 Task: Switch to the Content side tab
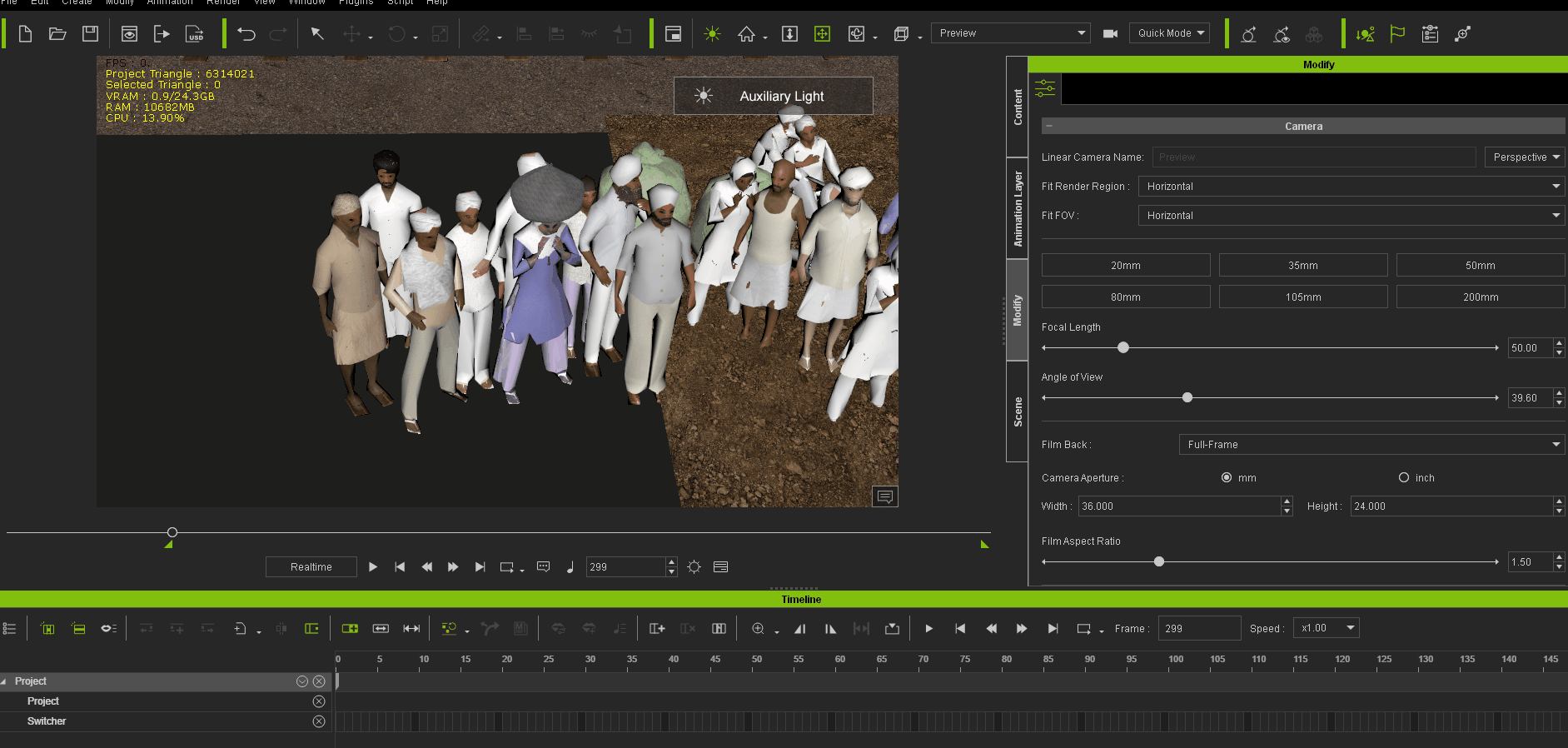coord(1018,107)
